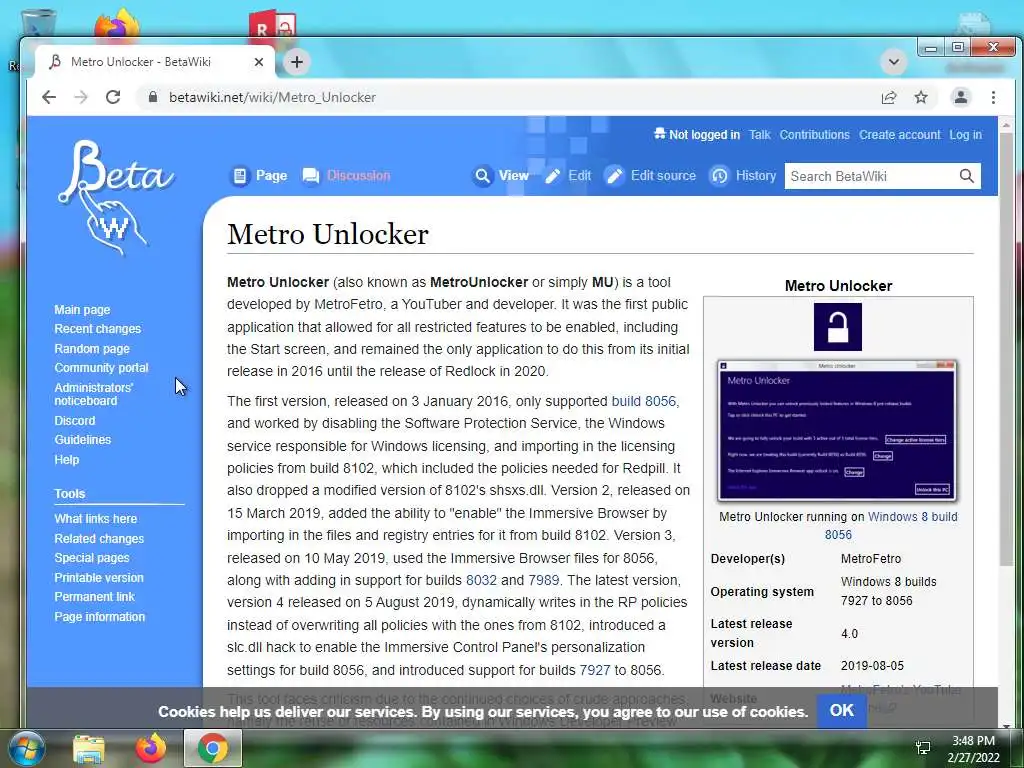The height and width of the screenshot is (768, 1024).
Task: Click the network icon in system tray
Action: [923, 748]
